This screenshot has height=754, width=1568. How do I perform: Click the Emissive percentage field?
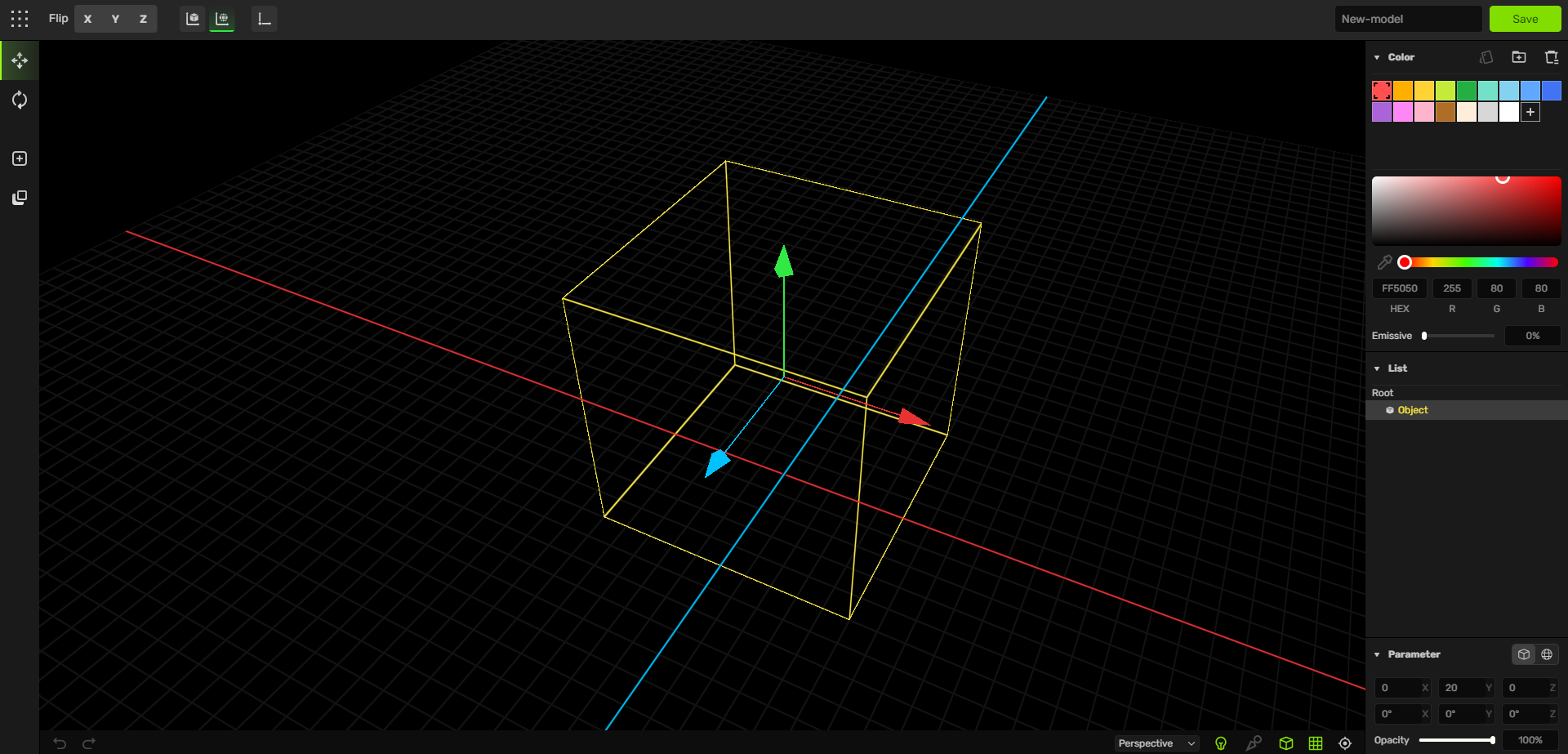click(1533, 336)
